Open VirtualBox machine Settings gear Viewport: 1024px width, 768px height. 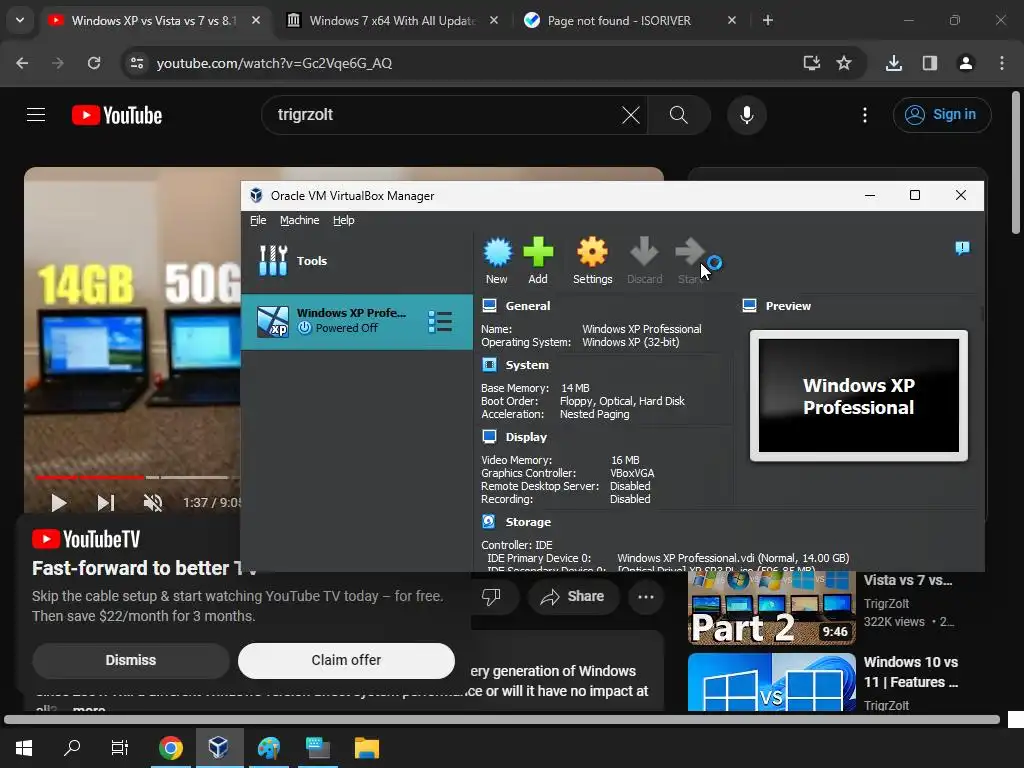[592, 261]
